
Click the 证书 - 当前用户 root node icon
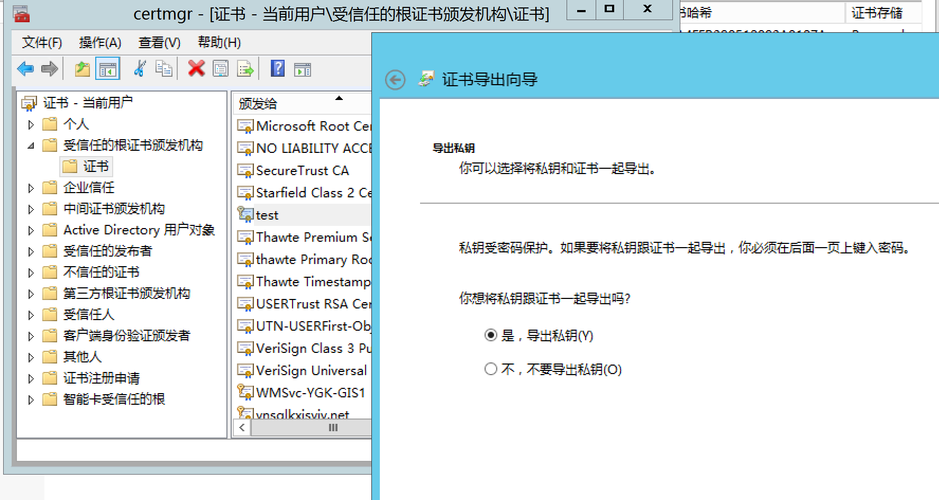[x=29, y=103]
